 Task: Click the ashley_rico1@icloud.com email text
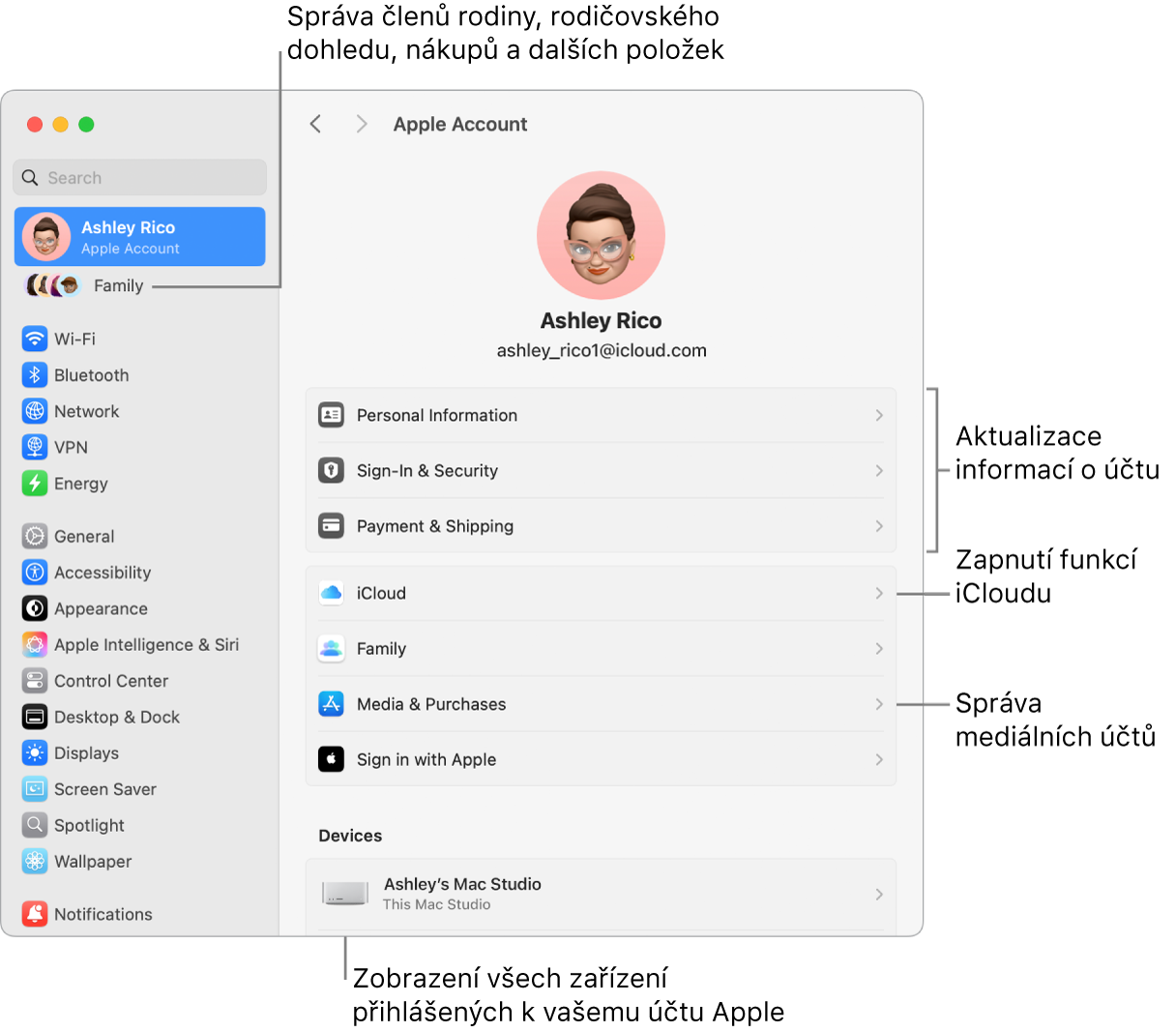602,351
